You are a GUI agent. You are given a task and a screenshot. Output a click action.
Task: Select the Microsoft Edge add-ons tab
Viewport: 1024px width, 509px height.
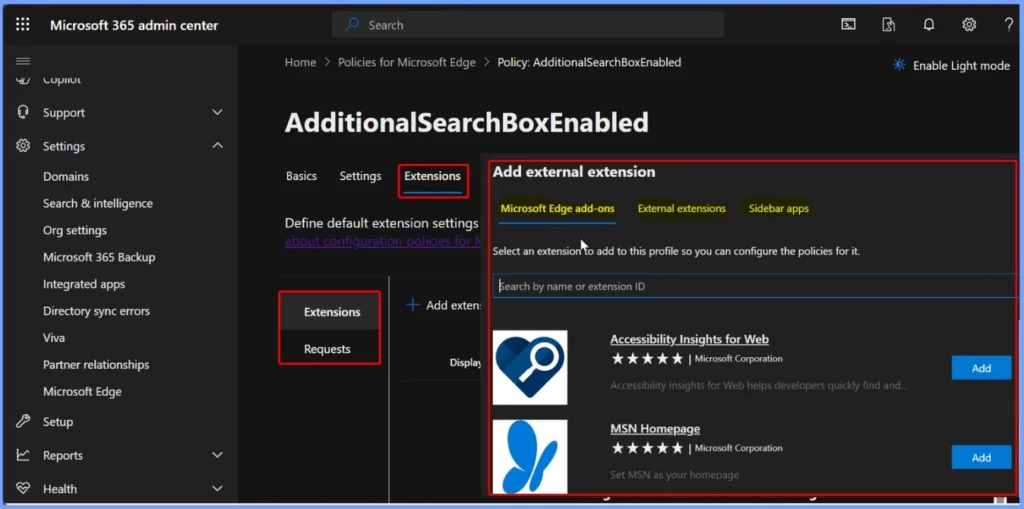coord(557,208)
